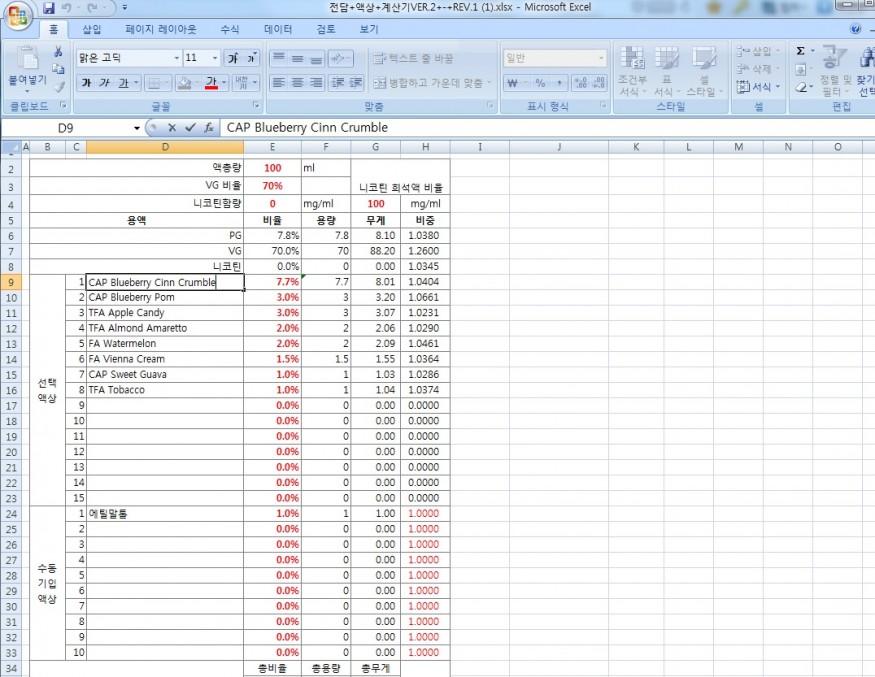Click the 삽입 insert cells button
Viewport: 875px width, 677px height.
758,52
